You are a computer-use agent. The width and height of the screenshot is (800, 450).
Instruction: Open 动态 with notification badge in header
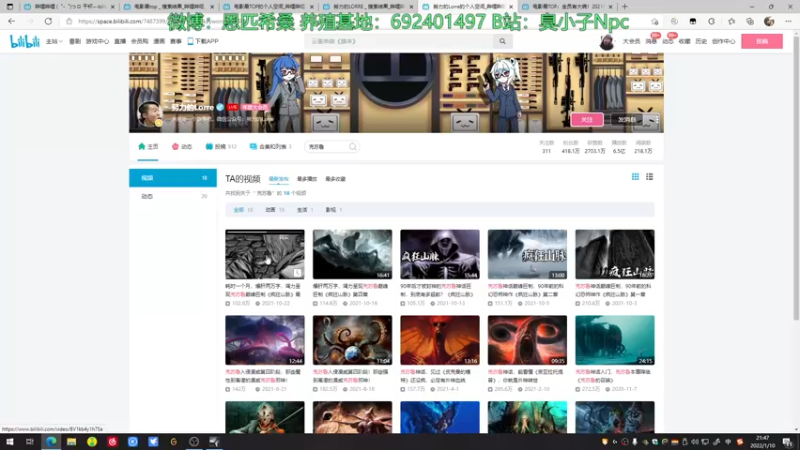[668, 41]
